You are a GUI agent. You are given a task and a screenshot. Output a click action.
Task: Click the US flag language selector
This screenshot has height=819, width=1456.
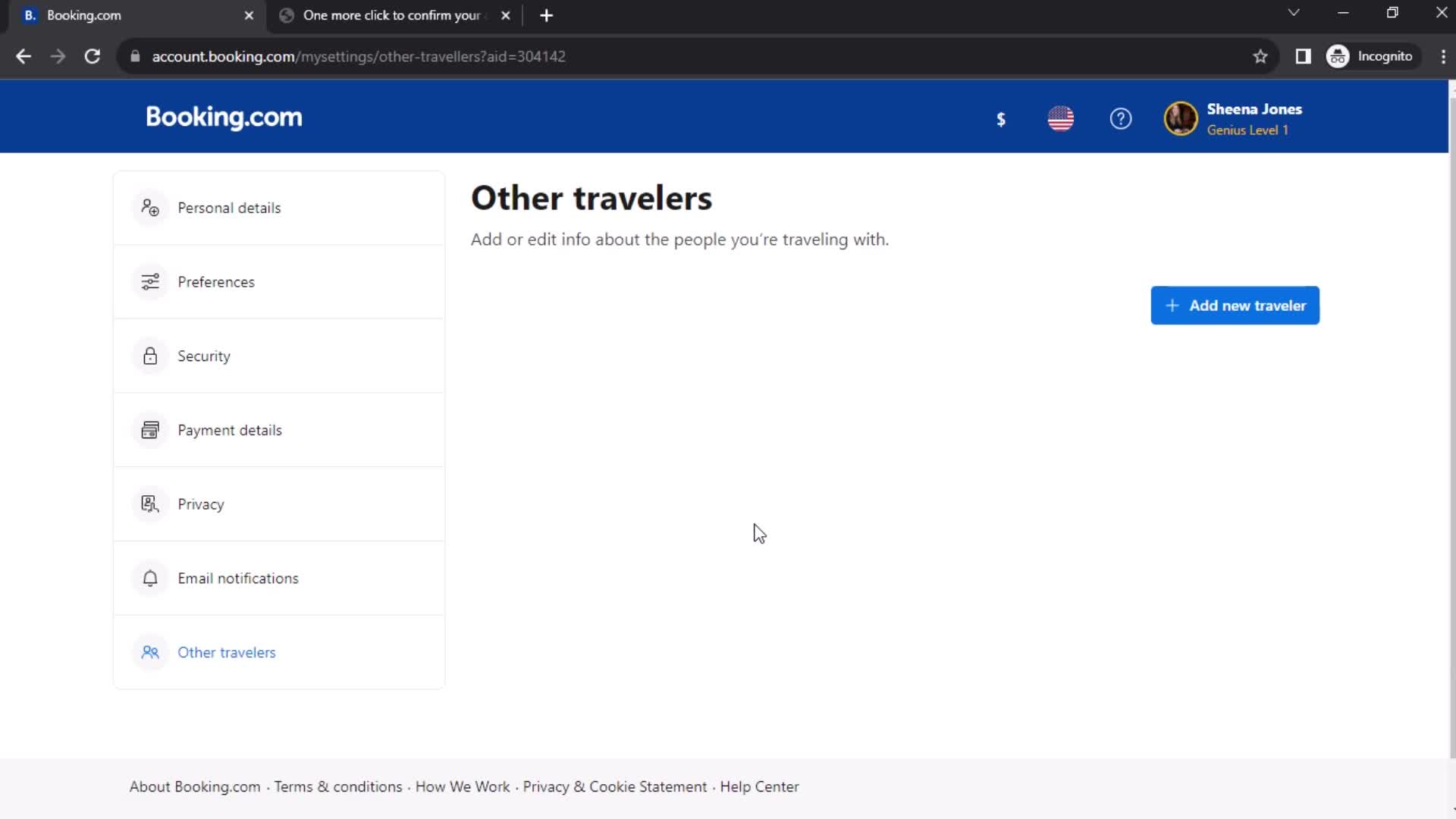pyautogui.click(x=1060, y=118)
